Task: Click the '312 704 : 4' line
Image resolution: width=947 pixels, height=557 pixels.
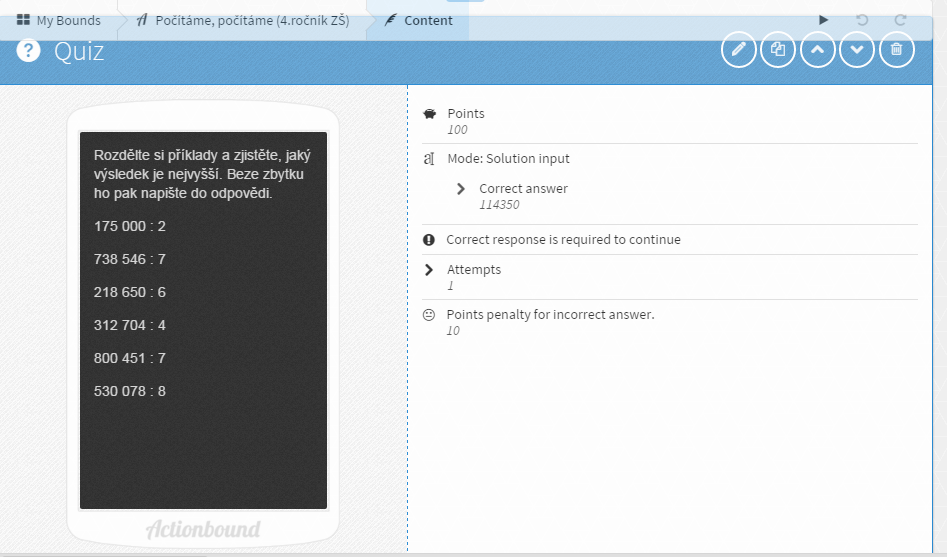Action: point(129,325)
